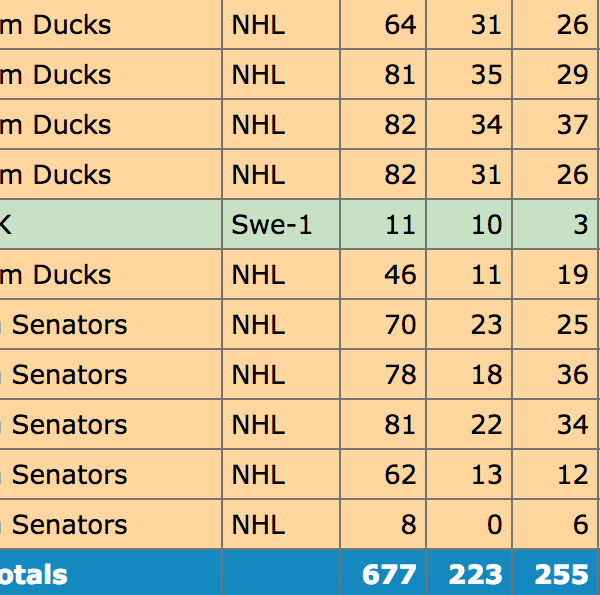The image size is (600, 595).
Task: Click the cell containing 46
Action: 400,275
